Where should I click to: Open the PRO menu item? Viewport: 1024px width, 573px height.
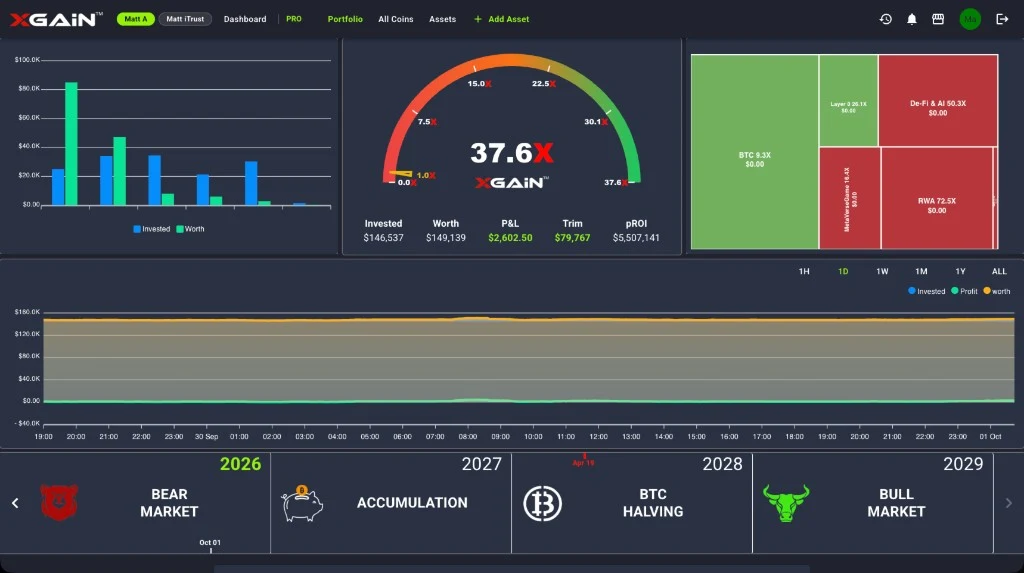tap(294, 19)
